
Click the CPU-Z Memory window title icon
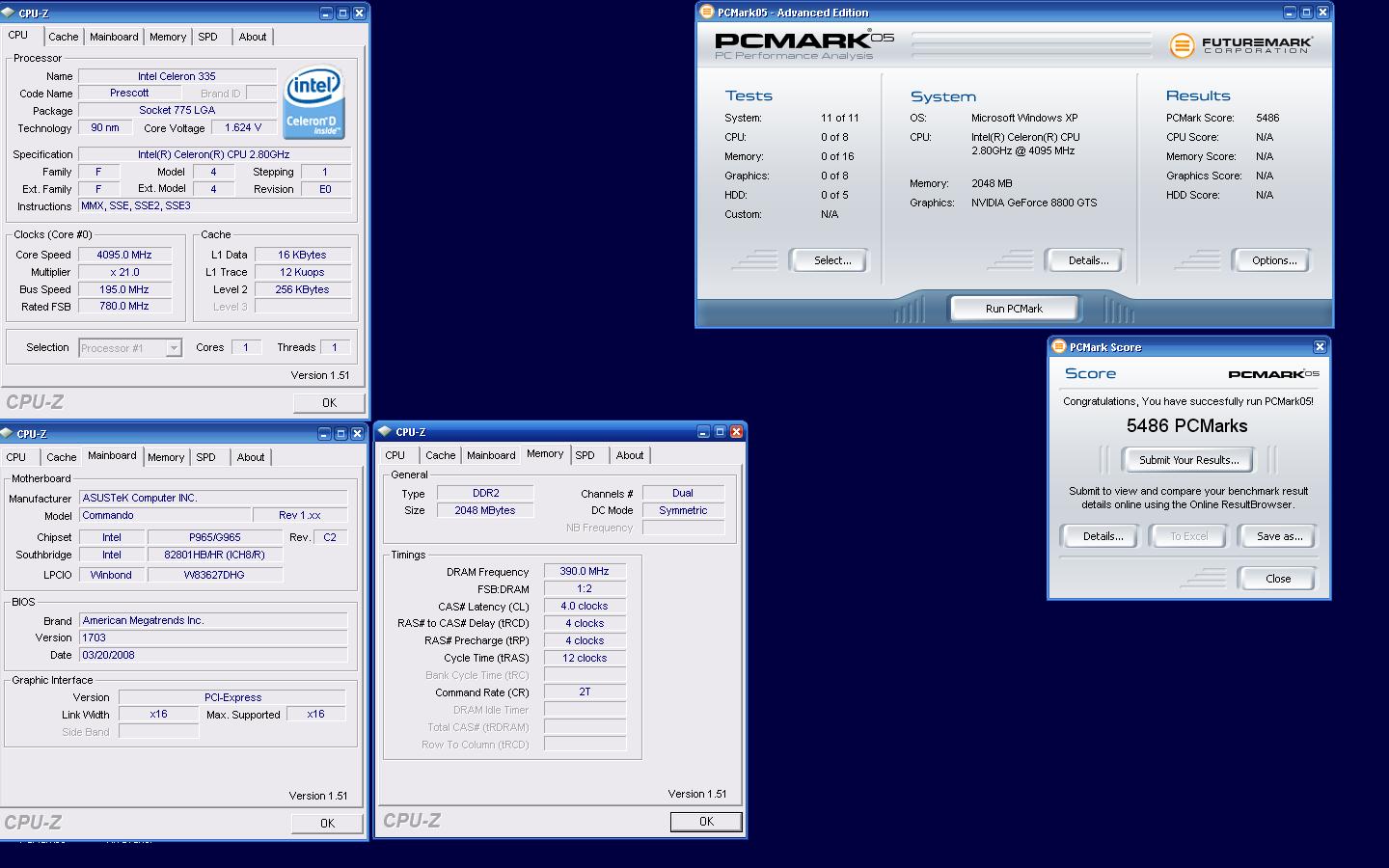point(384,432)
